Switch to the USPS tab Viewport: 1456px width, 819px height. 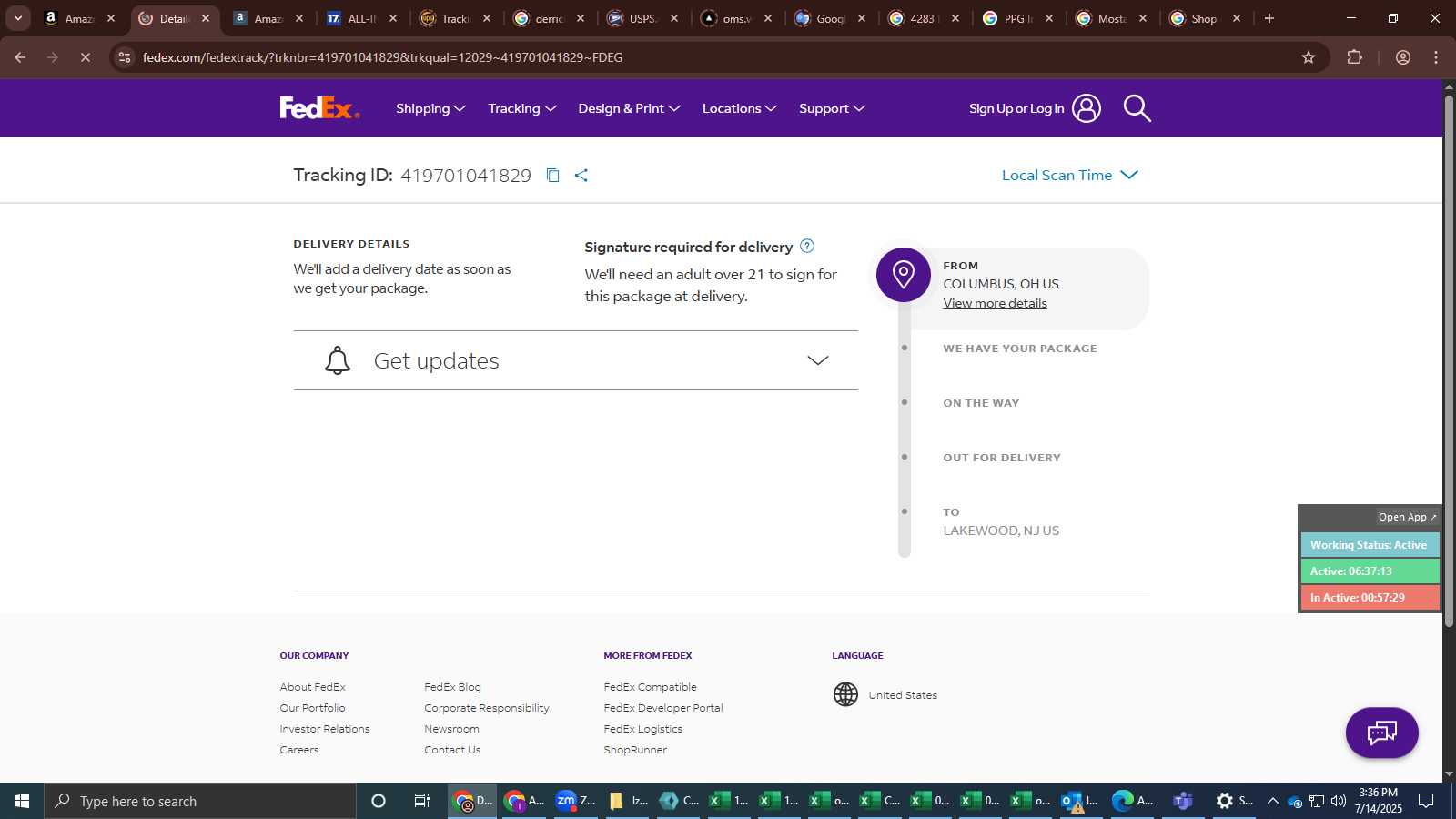(x=642, y=18)
